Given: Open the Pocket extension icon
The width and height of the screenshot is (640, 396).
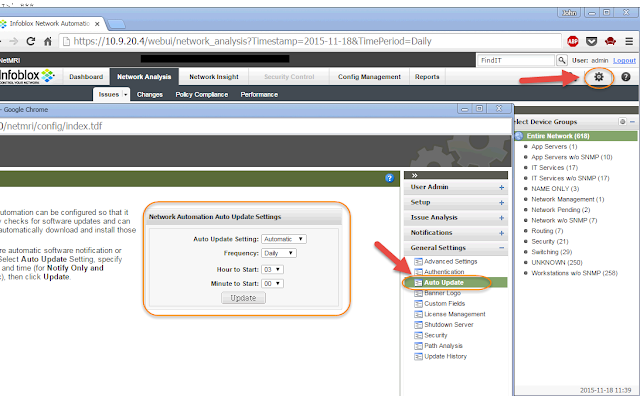Looking at the screenshot, I should click(x=591, y=41).
